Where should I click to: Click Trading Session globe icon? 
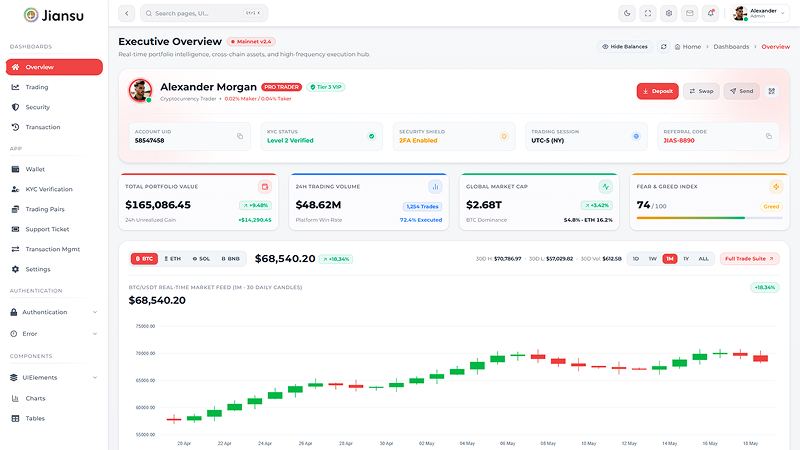point(636,136)
